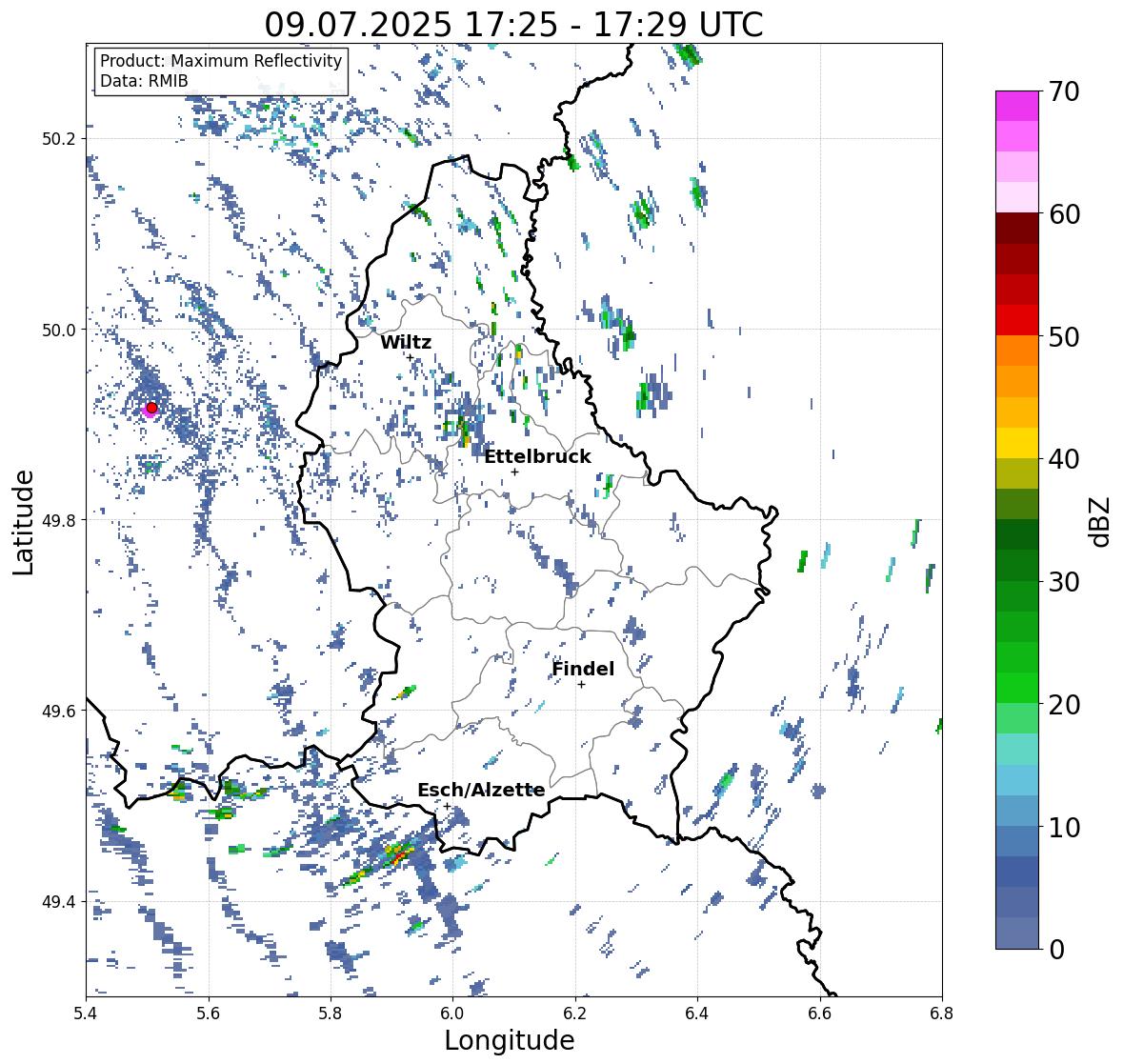Click the latitude tick label 50.2

click(x=58, y=139)
